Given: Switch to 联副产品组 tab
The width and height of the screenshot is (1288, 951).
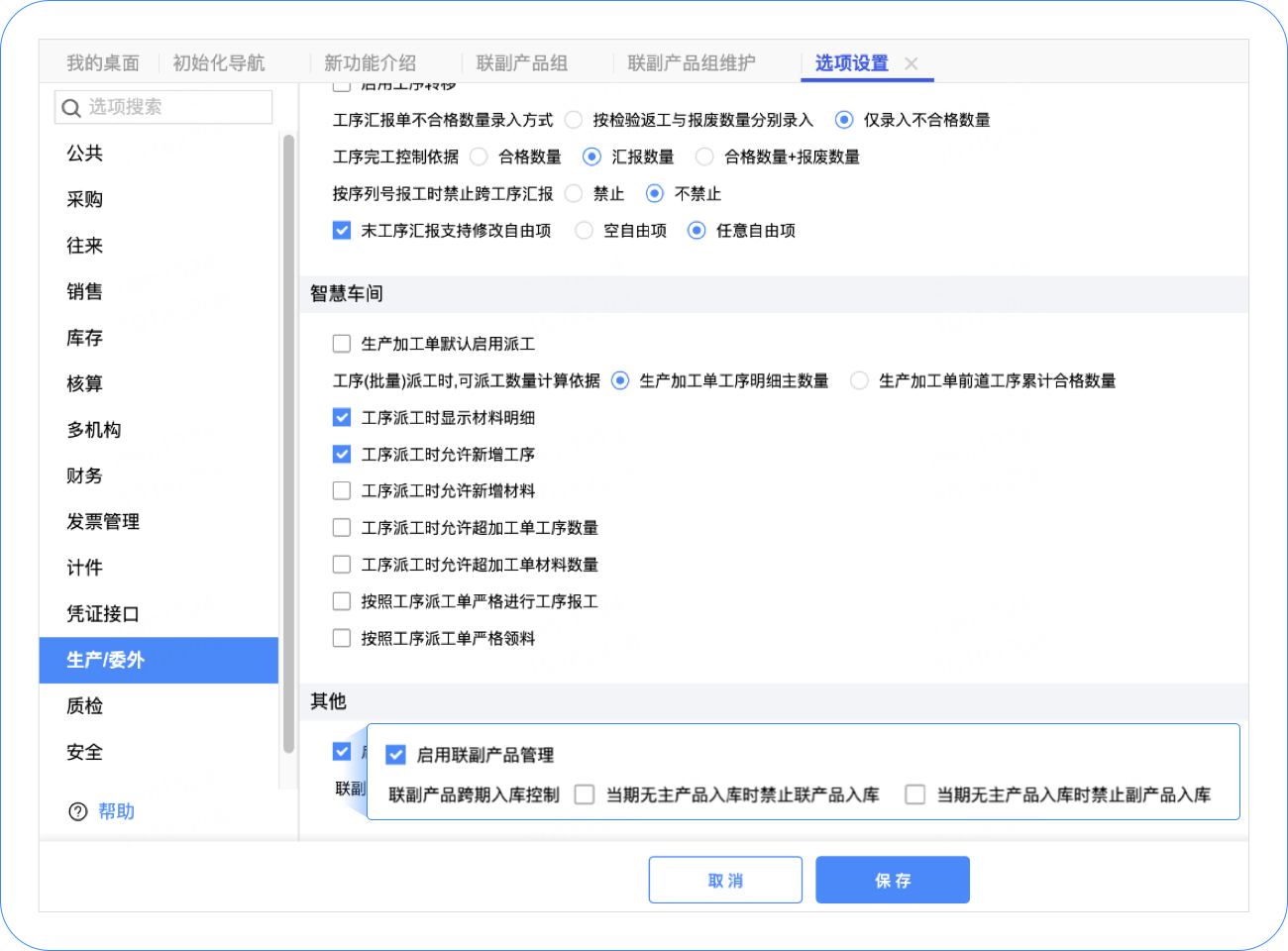Looking at the screenshot, I should click(522, 63).
